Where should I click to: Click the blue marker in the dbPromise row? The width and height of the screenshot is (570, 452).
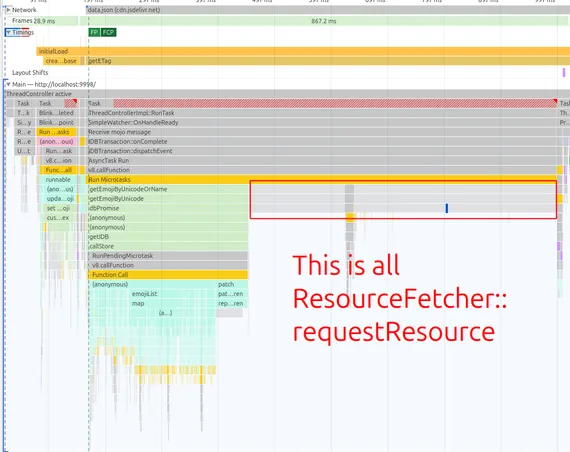point(447,208)
